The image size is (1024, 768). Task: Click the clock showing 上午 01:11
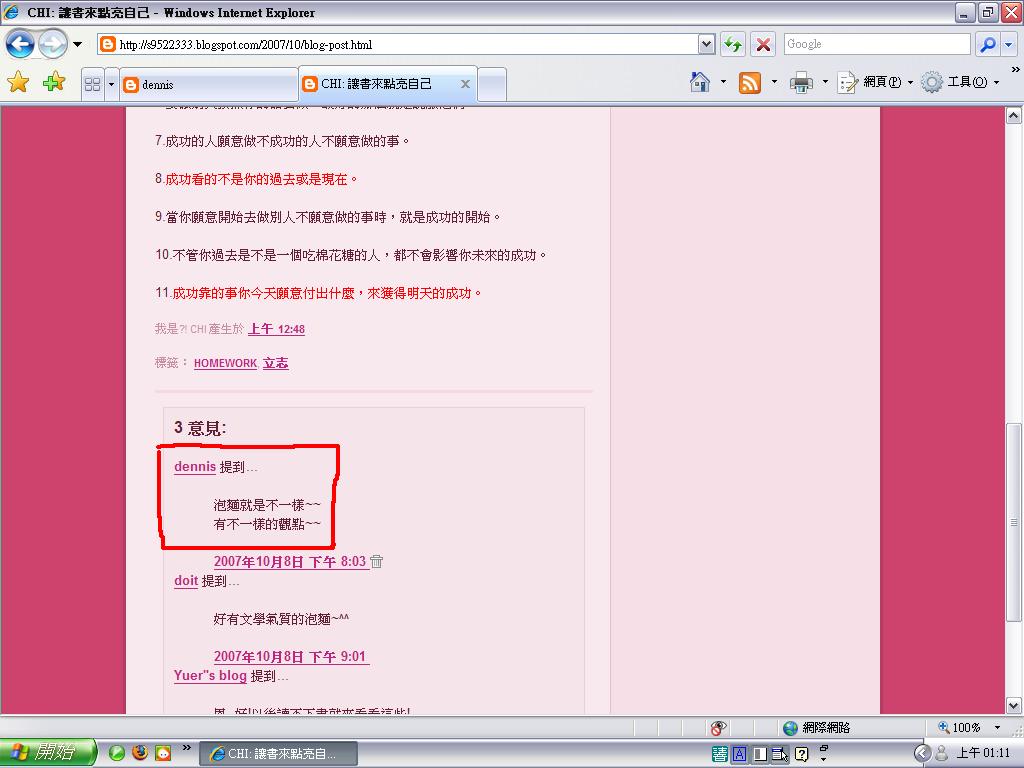(983, 753)
